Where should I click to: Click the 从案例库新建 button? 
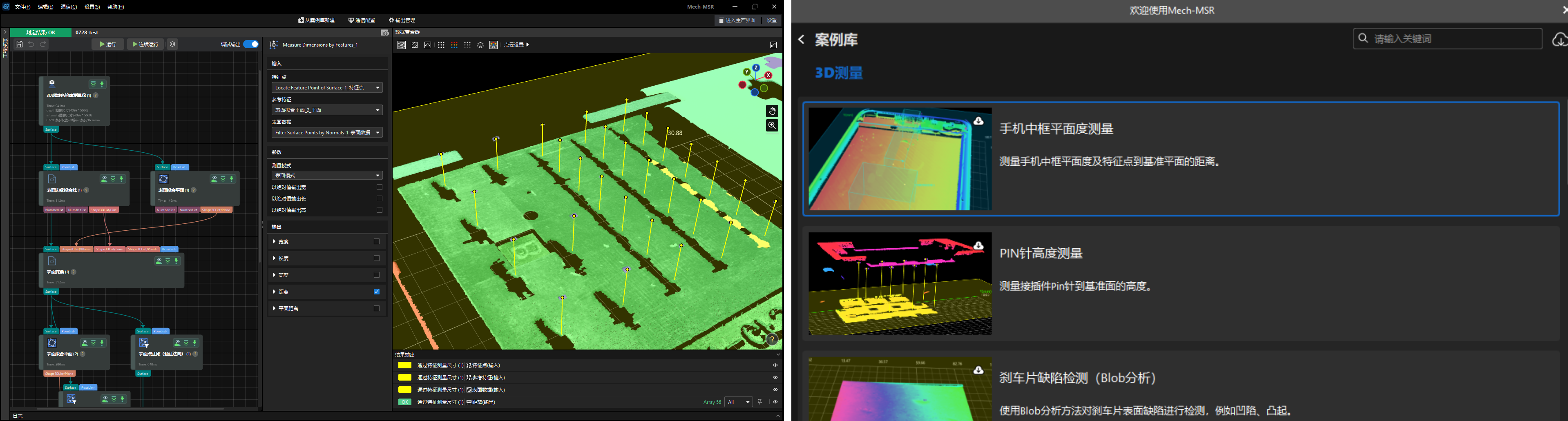317,20
